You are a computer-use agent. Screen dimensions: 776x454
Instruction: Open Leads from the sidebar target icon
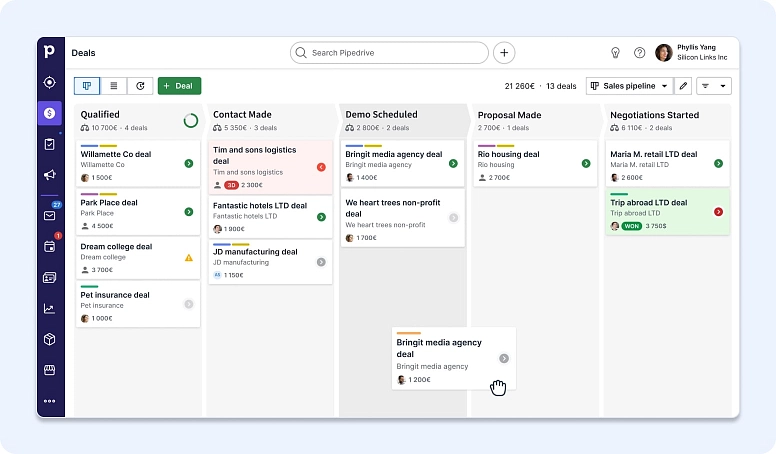[50, 82]
